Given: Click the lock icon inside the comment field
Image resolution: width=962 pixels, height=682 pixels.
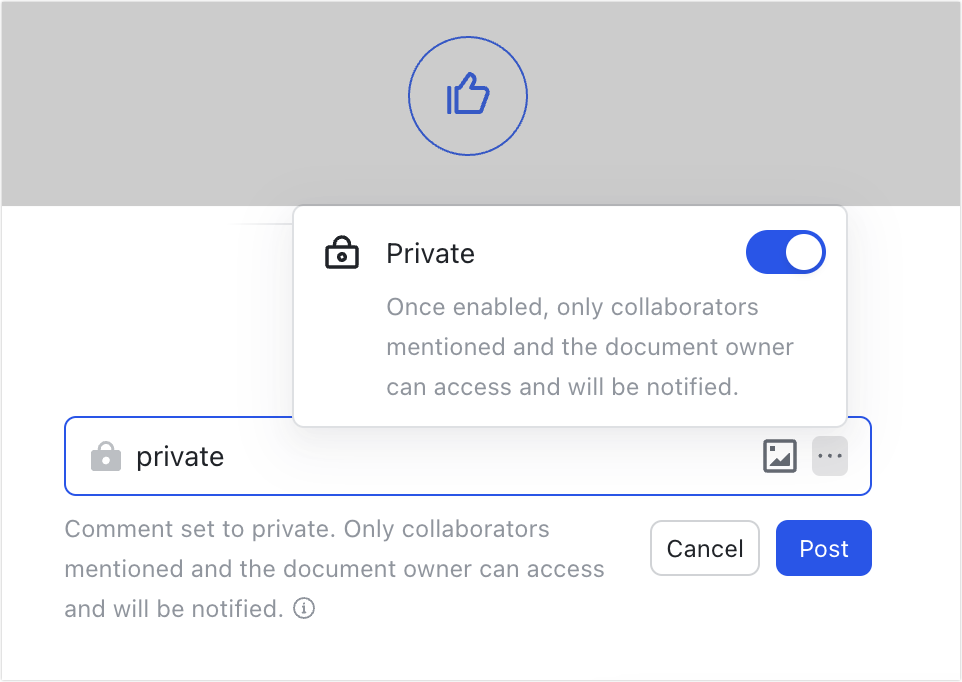Looking at the screenshot, I should point(105,456).
